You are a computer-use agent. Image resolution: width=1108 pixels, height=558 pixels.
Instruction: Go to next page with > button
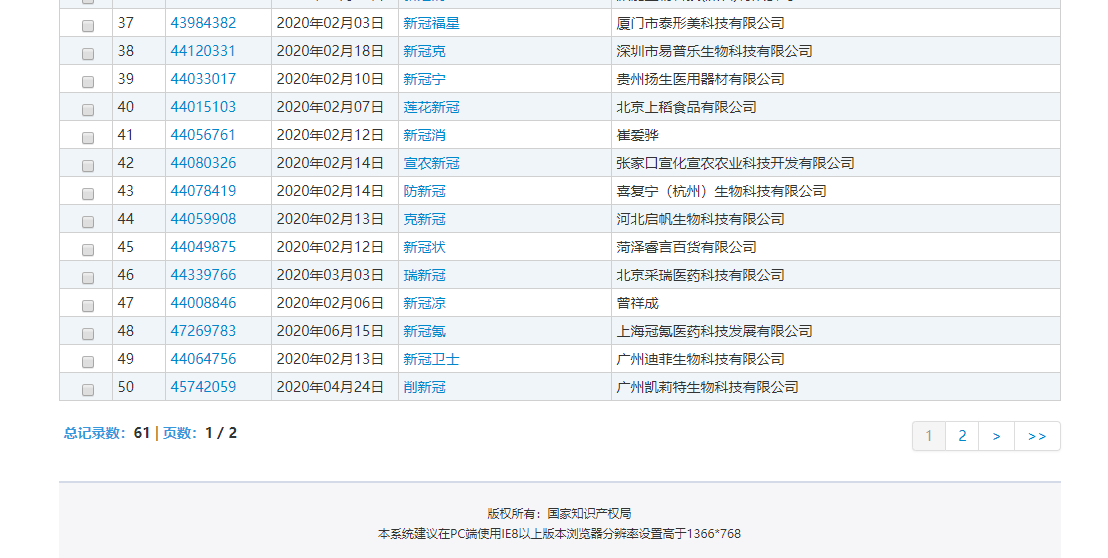[996, 436]
